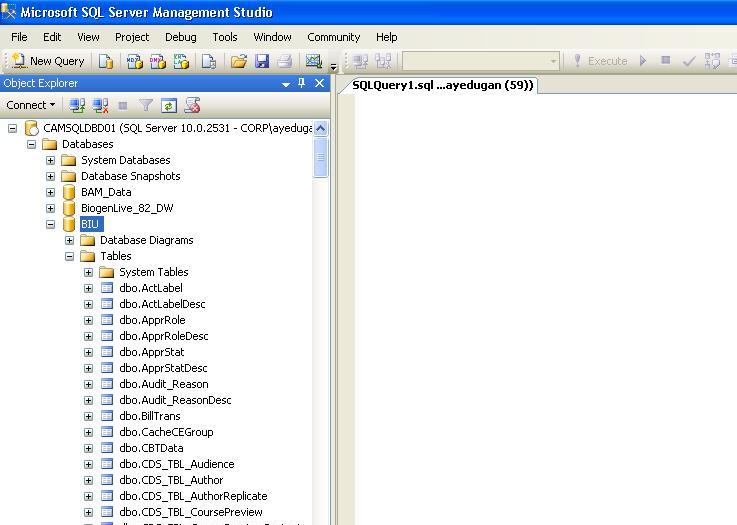
Task: Click the Refresh icon in Object Explorer
Action: pos(169,105)
